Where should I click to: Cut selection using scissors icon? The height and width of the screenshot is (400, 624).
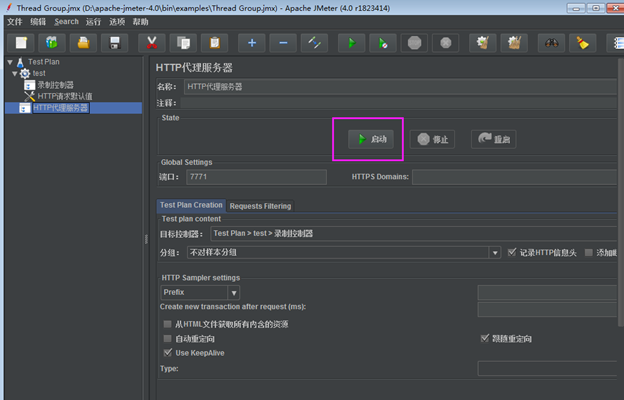152,43
